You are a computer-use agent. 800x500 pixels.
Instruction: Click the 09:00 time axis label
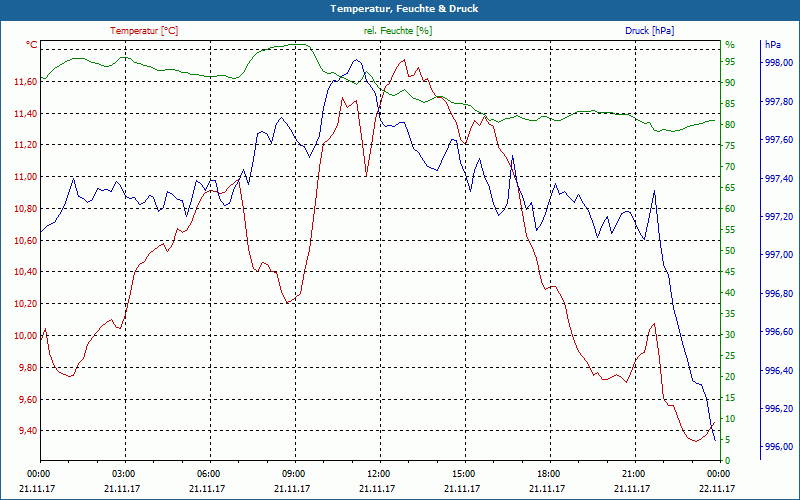coord(293,473)
